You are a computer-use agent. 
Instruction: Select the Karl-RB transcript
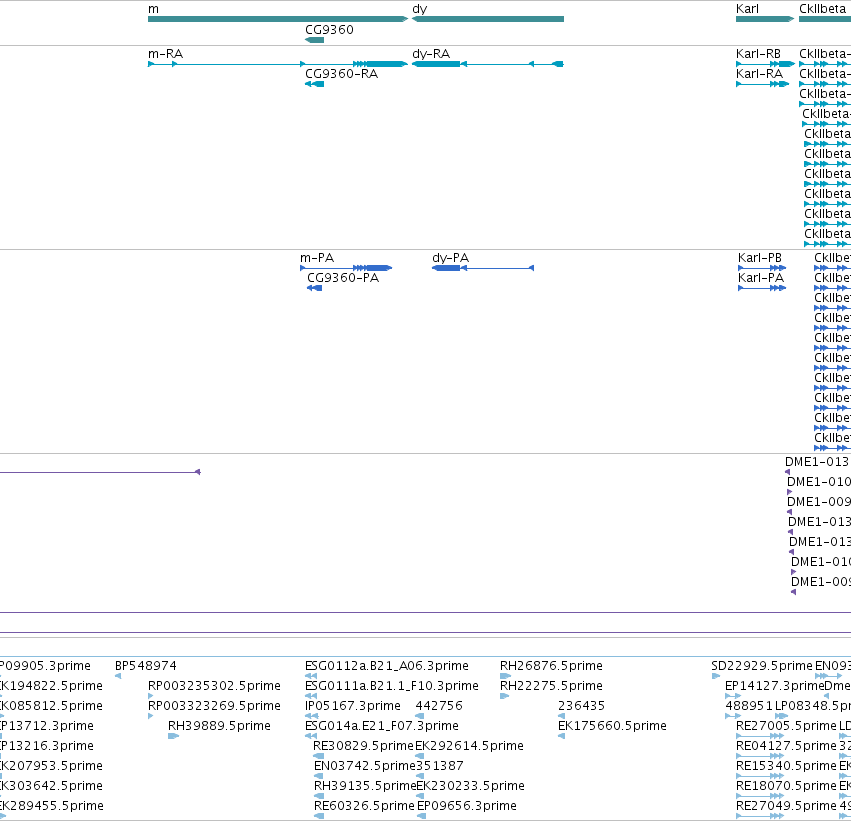(x=765, y=64)
